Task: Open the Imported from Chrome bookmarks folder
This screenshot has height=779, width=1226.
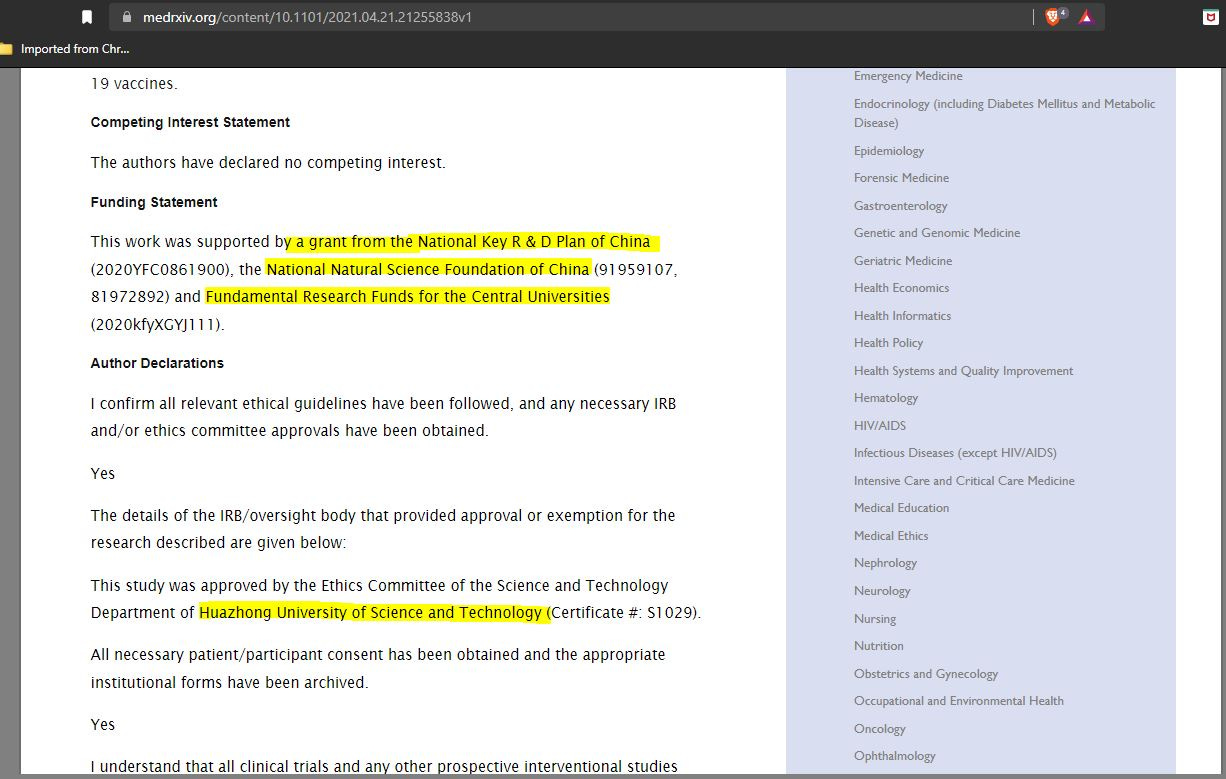Action: tap(66, 49)
